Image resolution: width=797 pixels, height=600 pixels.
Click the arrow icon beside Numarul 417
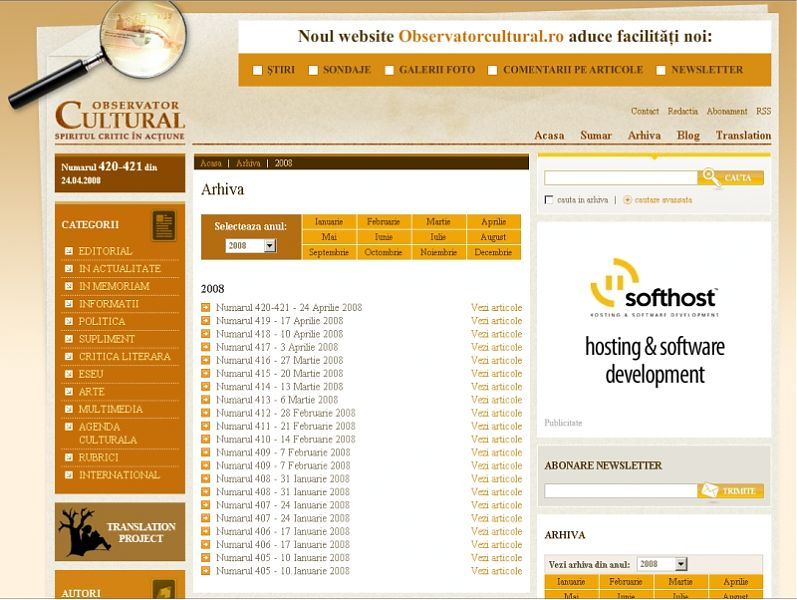point(205,347)
